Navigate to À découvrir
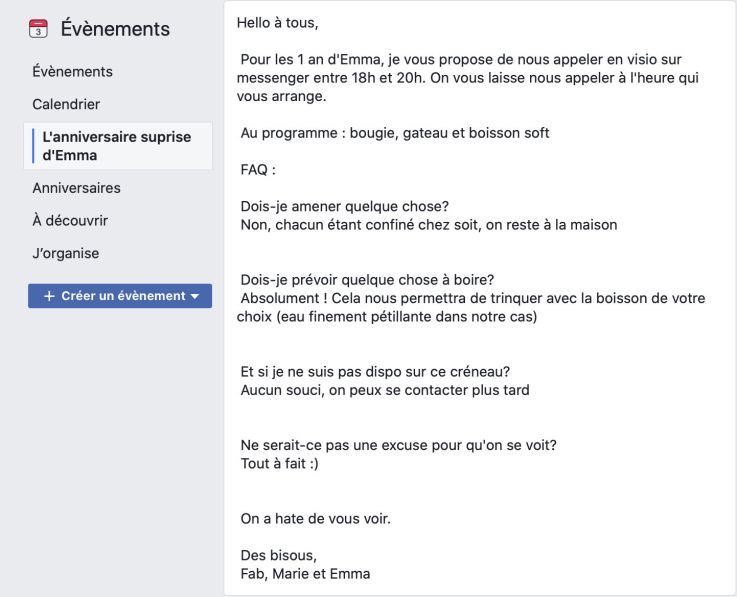The image size is (737, 597). 70,220
